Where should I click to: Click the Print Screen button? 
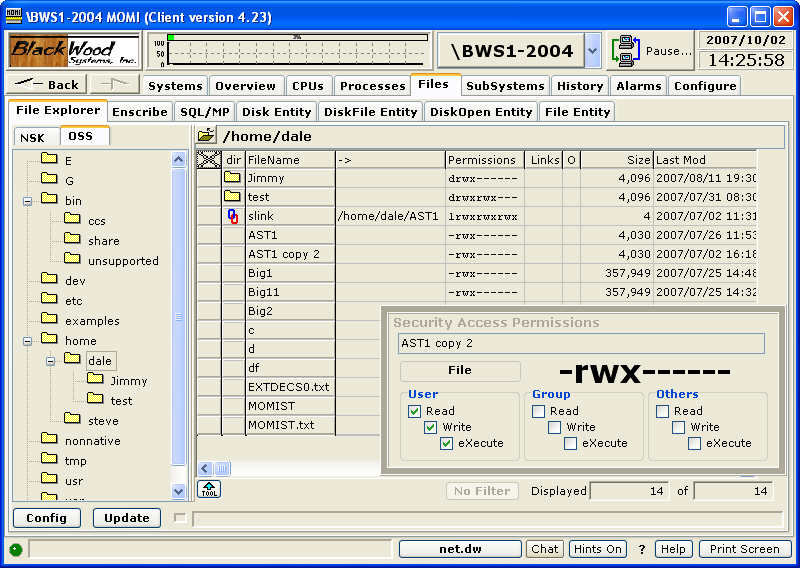tap(744, 549)
